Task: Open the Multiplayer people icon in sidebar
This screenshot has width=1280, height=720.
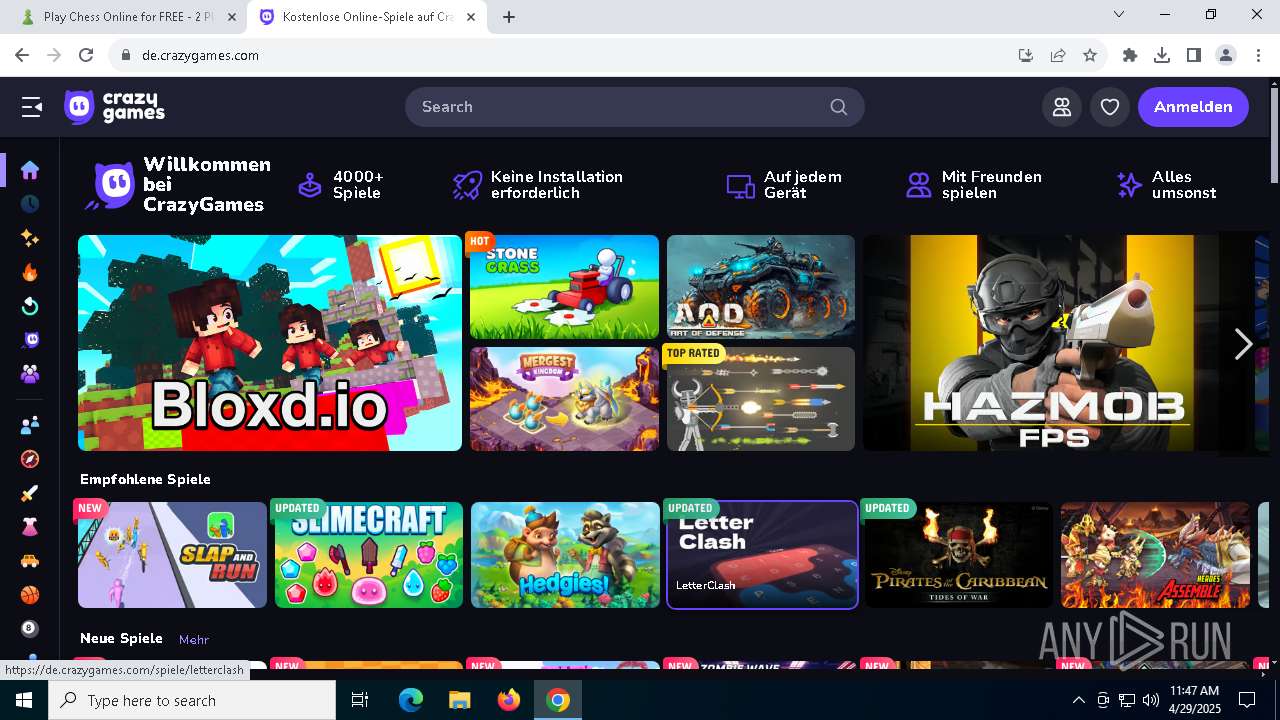Action: tap(30, 374)
